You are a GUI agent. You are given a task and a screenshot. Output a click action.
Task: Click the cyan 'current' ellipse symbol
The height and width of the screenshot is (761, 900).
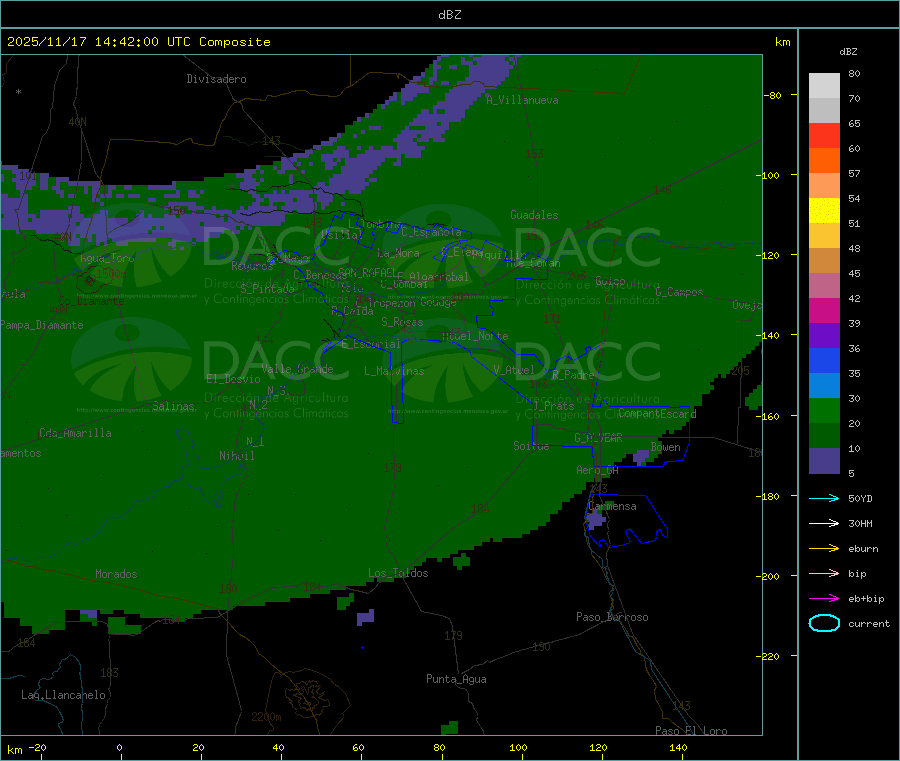[x=824, y=623]
